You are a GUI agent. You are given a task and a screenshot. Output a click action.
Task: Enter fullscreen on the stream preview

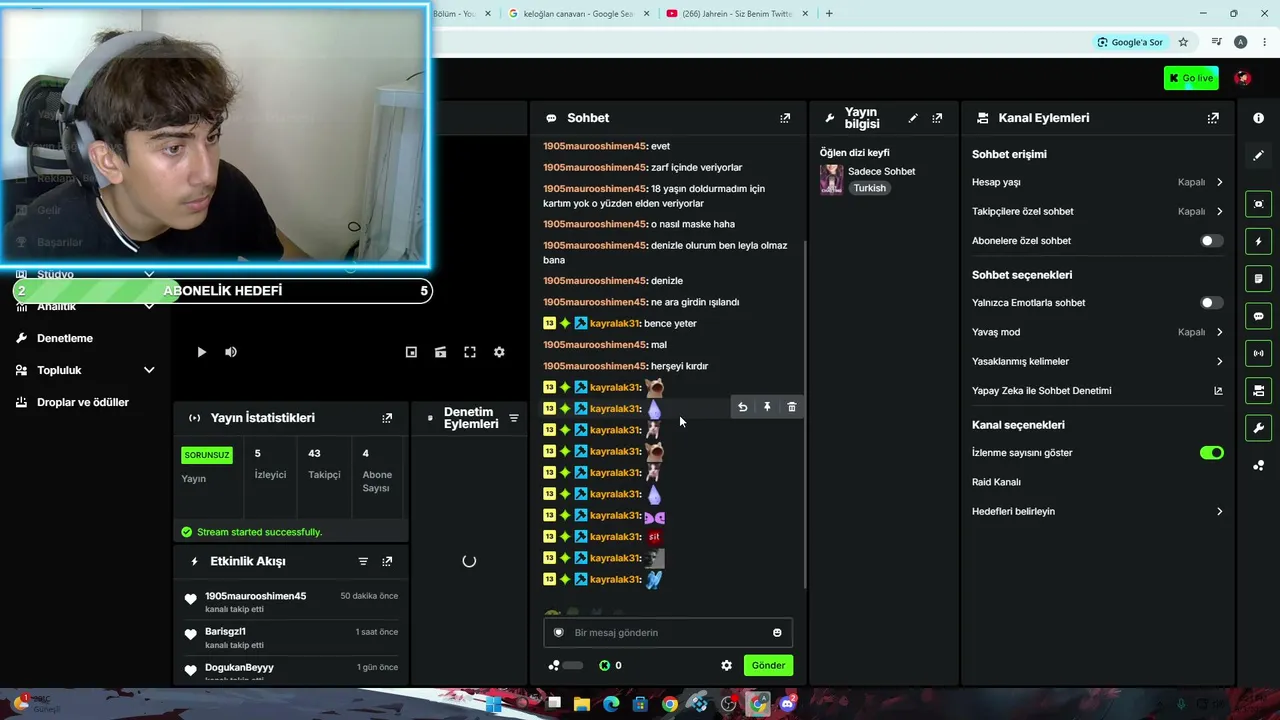pos(470,352)
